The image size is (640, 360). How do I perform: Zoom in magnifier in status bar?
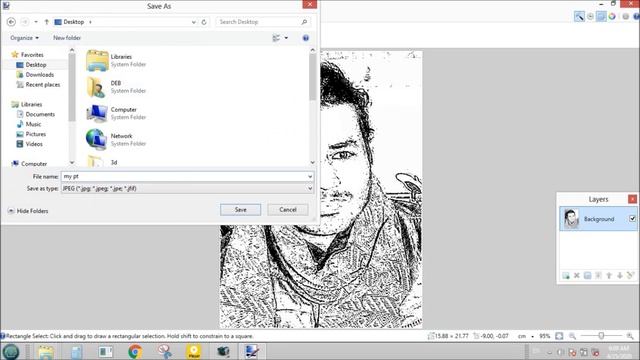point(630,336)
